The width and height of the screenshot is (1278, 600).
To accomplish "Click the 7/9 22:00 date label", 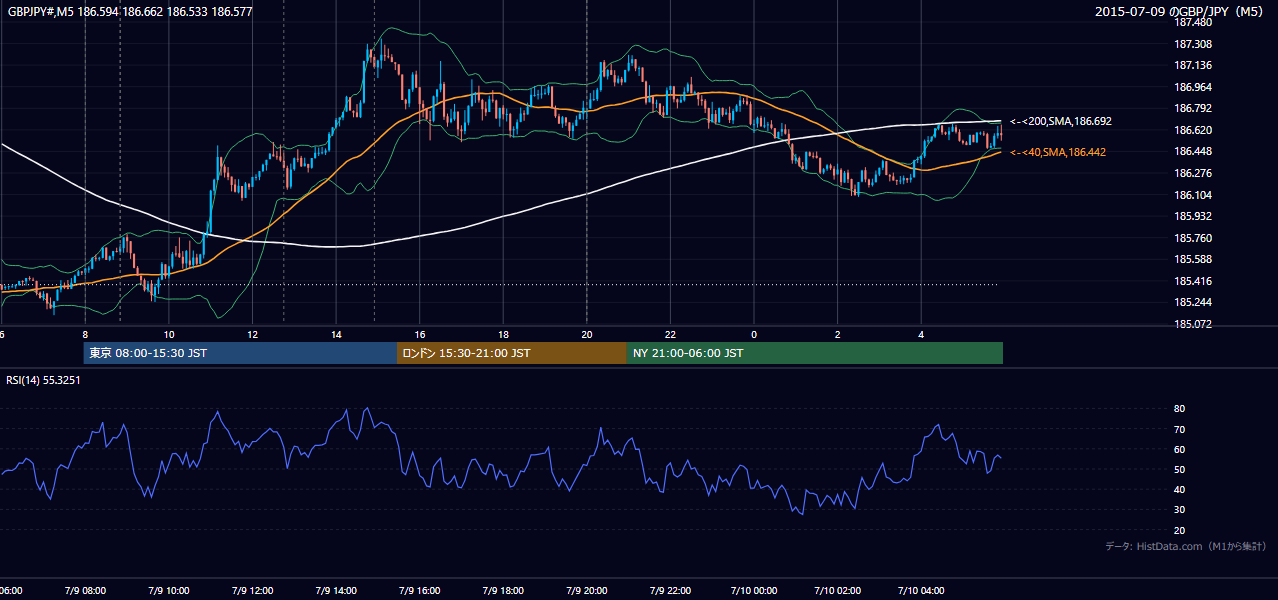I will point(670,591).
